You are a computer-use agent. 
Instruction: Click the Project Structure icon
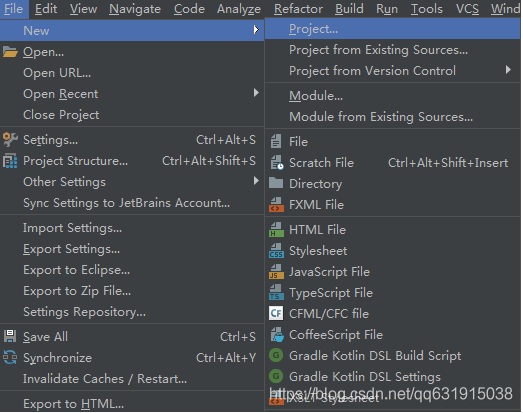click(x=10, y=161)
